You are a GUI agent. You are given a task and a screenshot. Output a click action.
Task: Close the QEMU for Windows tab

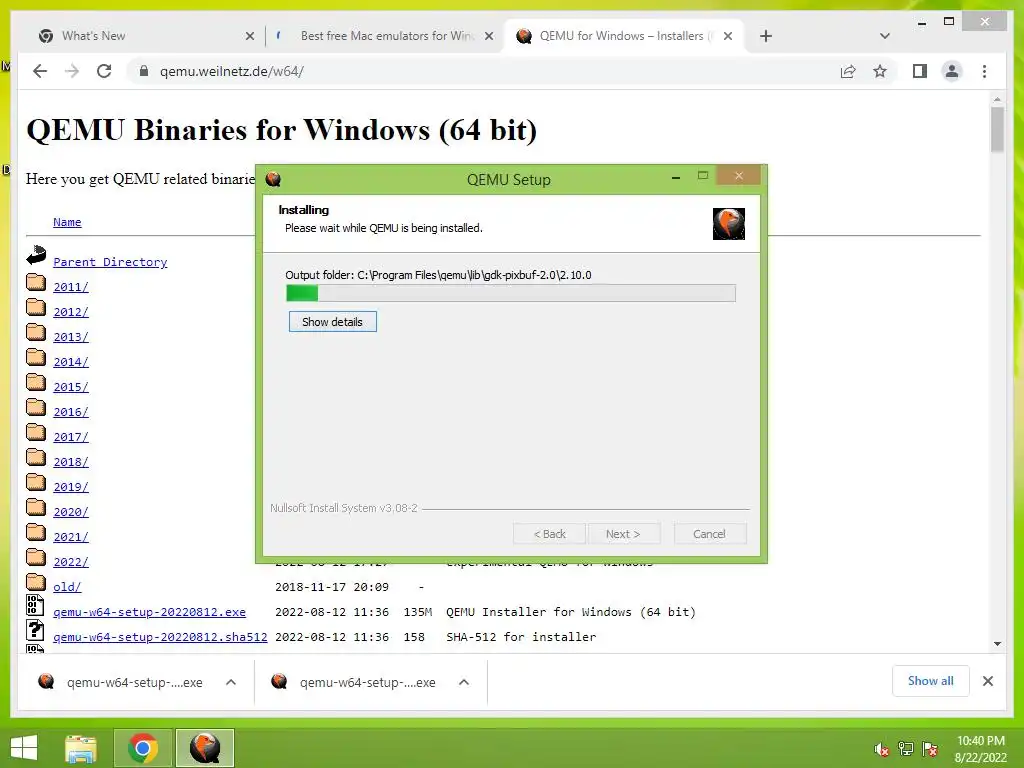(728, 36)
